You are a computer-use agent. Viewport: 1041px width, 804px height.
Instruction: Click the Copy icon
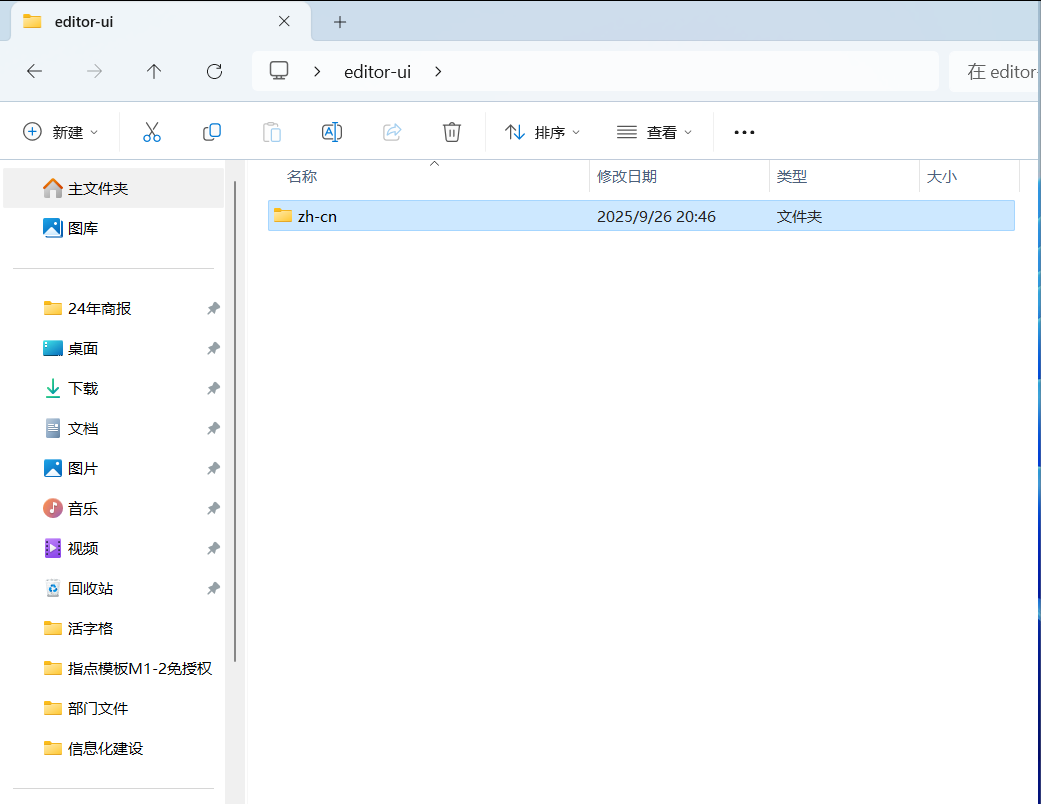pos(212,131)
